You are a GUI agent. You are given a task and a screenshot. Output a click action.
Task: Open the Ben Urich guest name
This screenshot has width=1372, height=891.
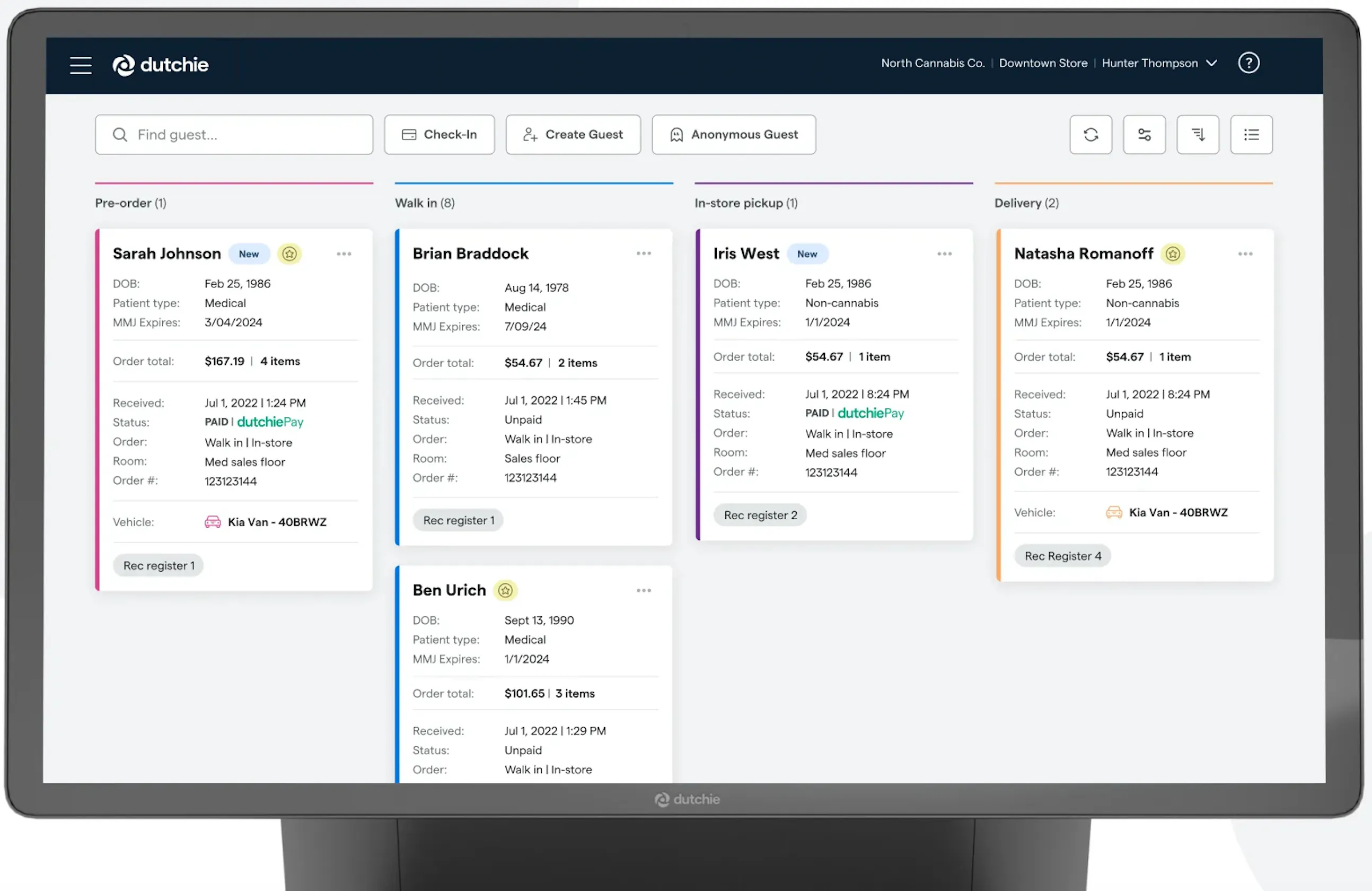tap(449, 590)
